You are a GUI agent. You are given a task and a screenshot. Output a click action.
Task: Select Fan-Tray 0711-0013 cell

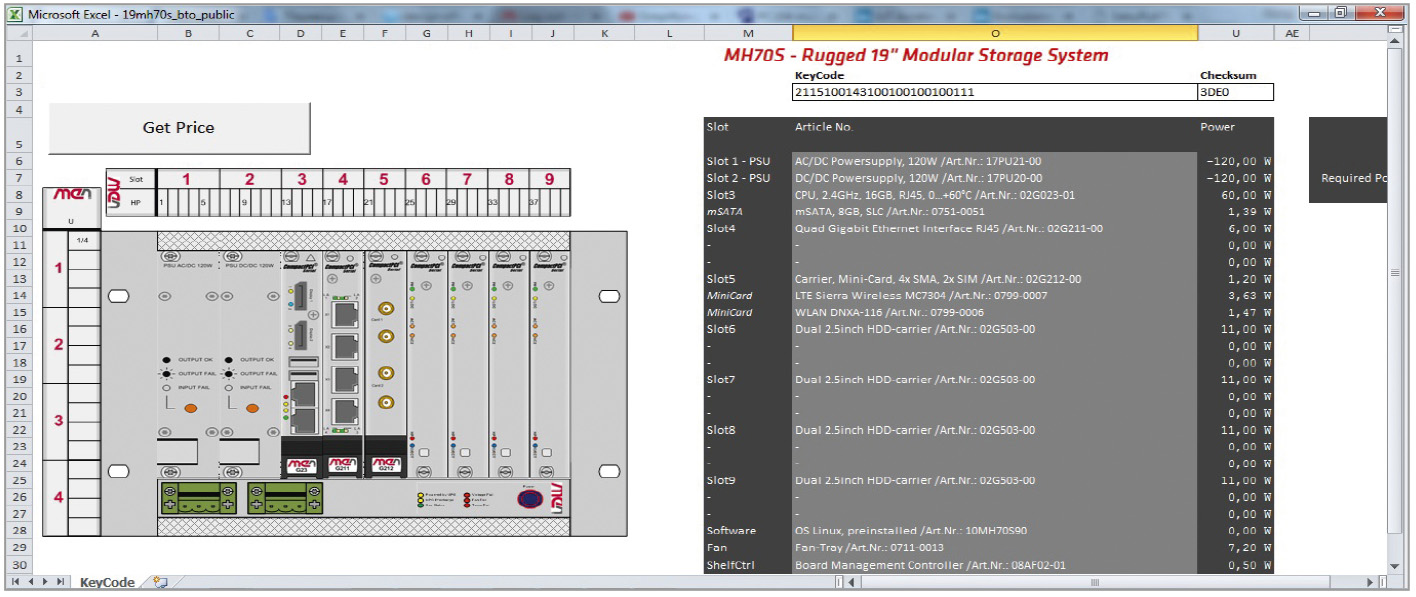pyautogui.click(x=995, y=548)
